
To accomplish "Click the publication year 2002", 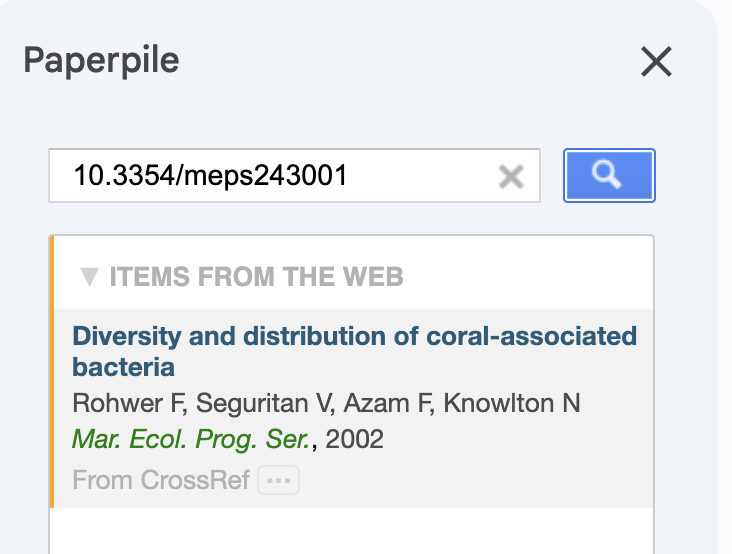I will click(x=355, y=440).
